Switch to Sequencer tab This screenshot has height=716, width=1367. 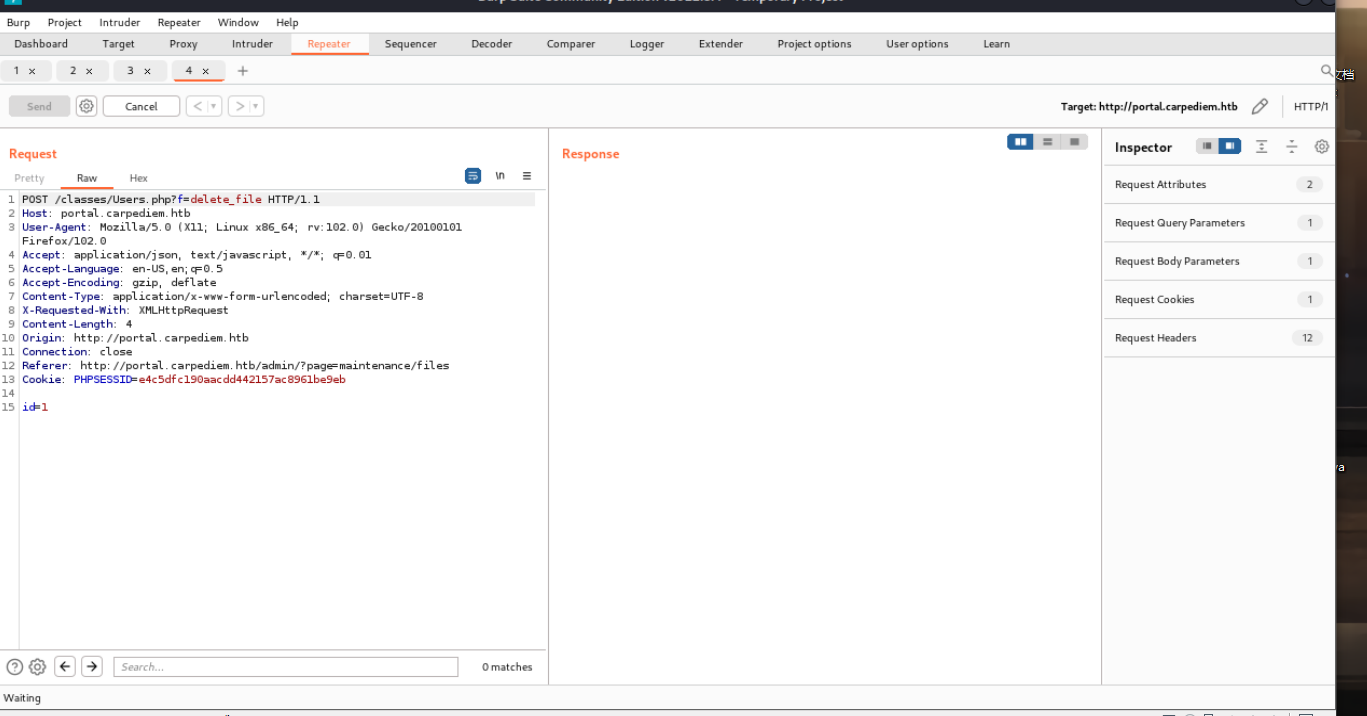click(x=411, y=44)
